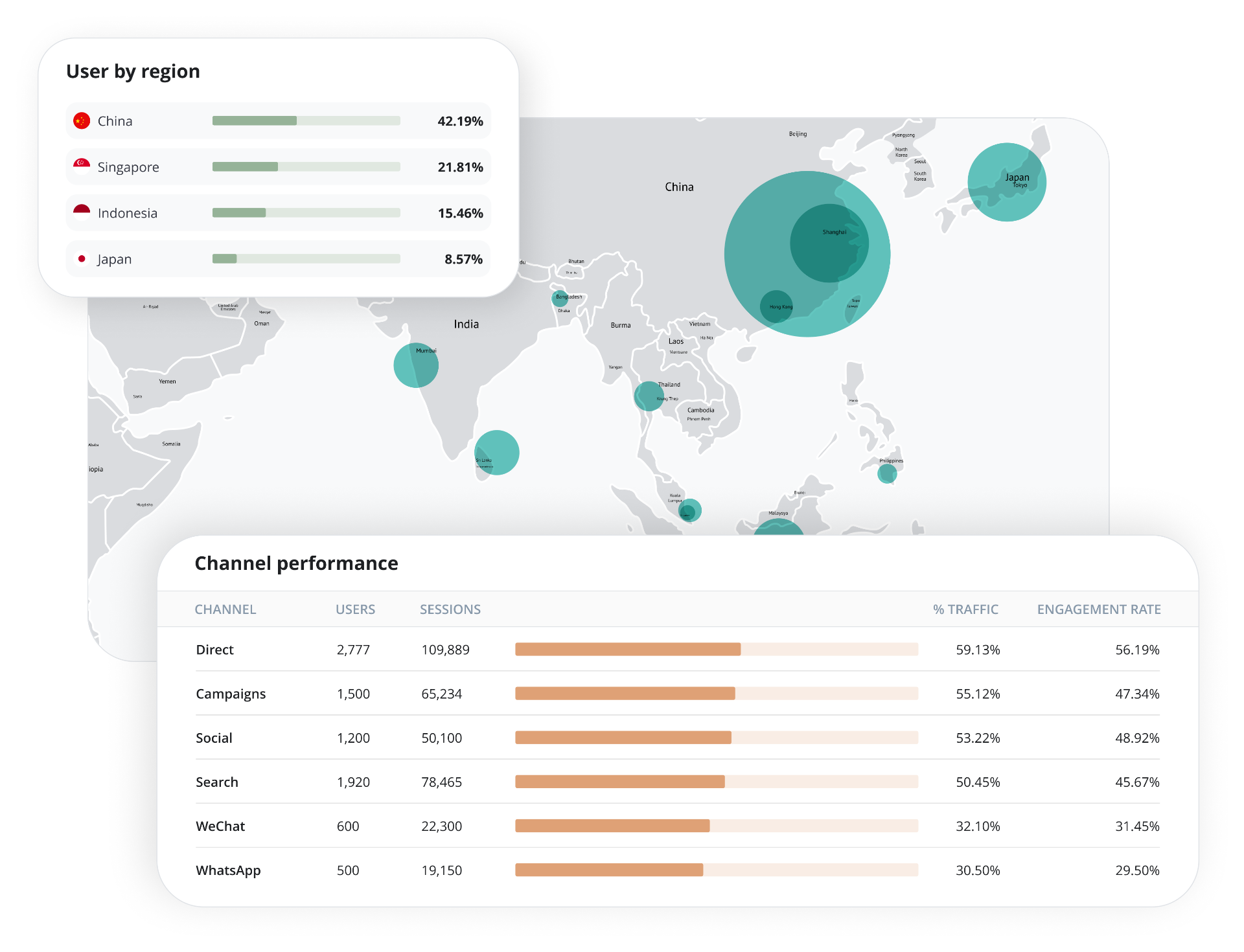Click the 65,234 sessions value

click(x=441, y=694)
